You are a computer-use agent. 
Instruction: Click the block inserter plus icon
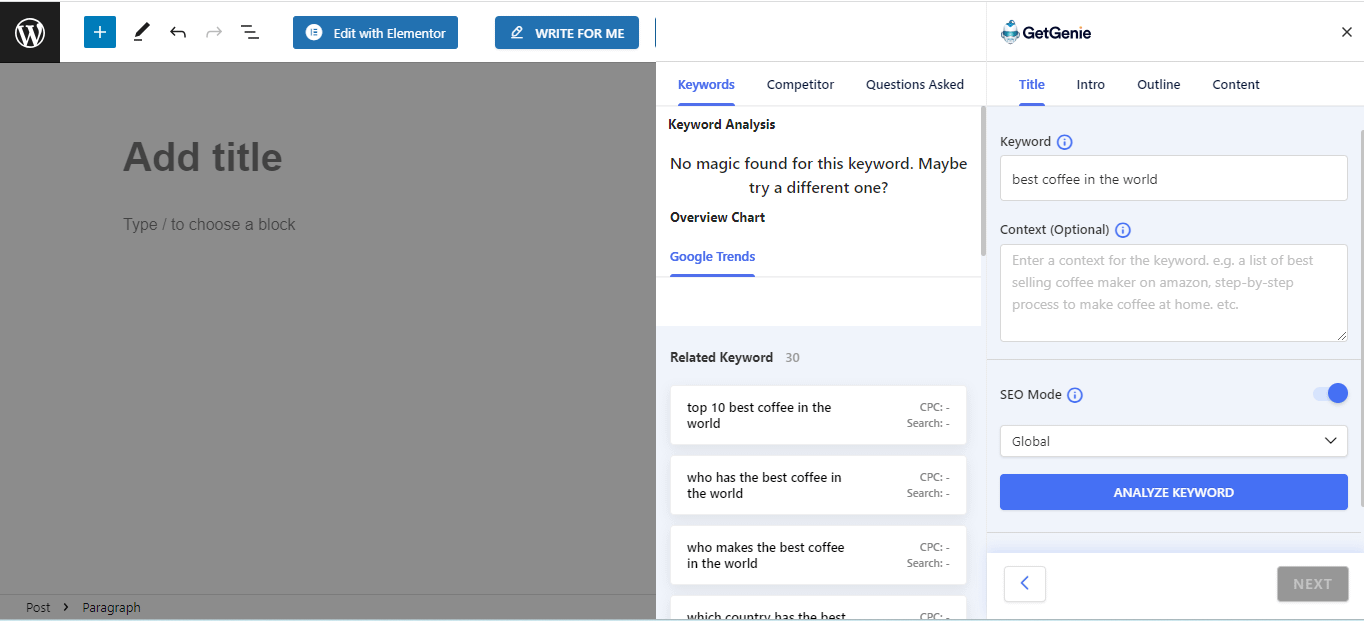tap(99, 31)
